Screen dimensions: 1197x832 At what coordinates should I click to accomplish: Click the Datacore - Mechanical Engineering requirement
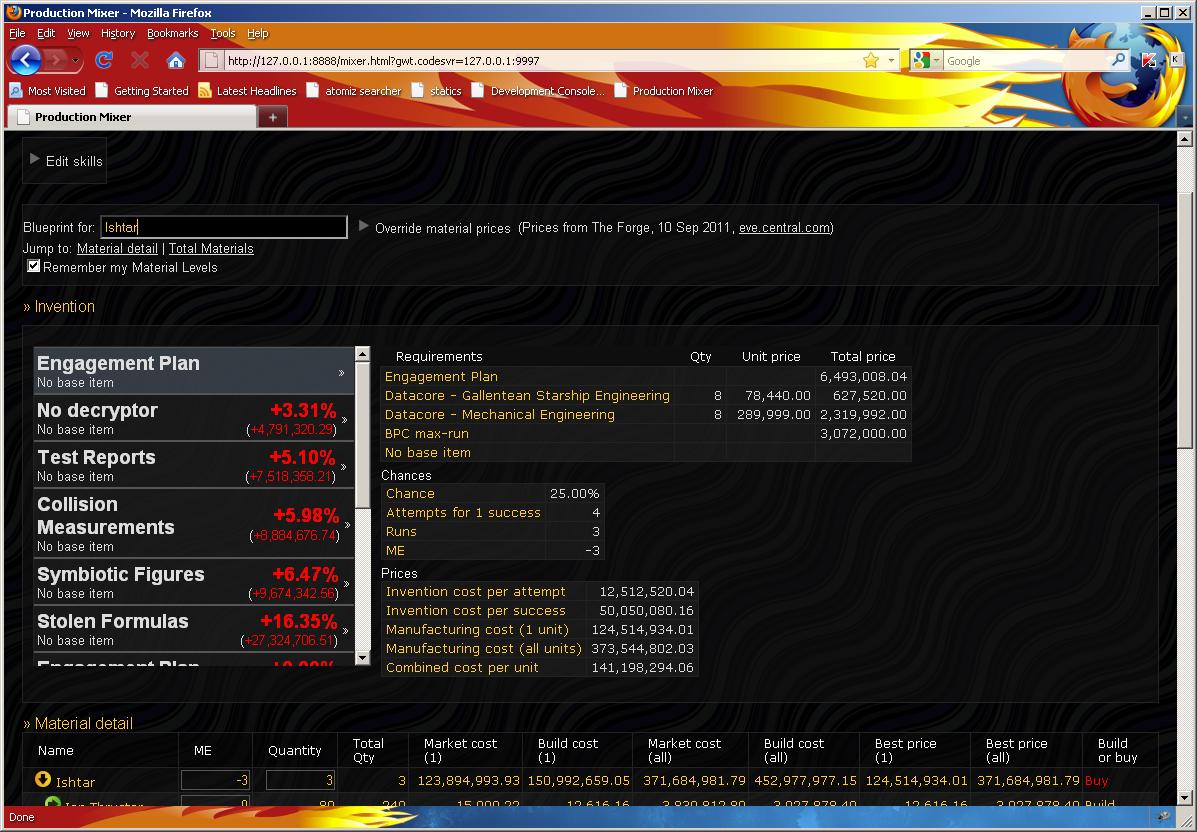[499, 414]
